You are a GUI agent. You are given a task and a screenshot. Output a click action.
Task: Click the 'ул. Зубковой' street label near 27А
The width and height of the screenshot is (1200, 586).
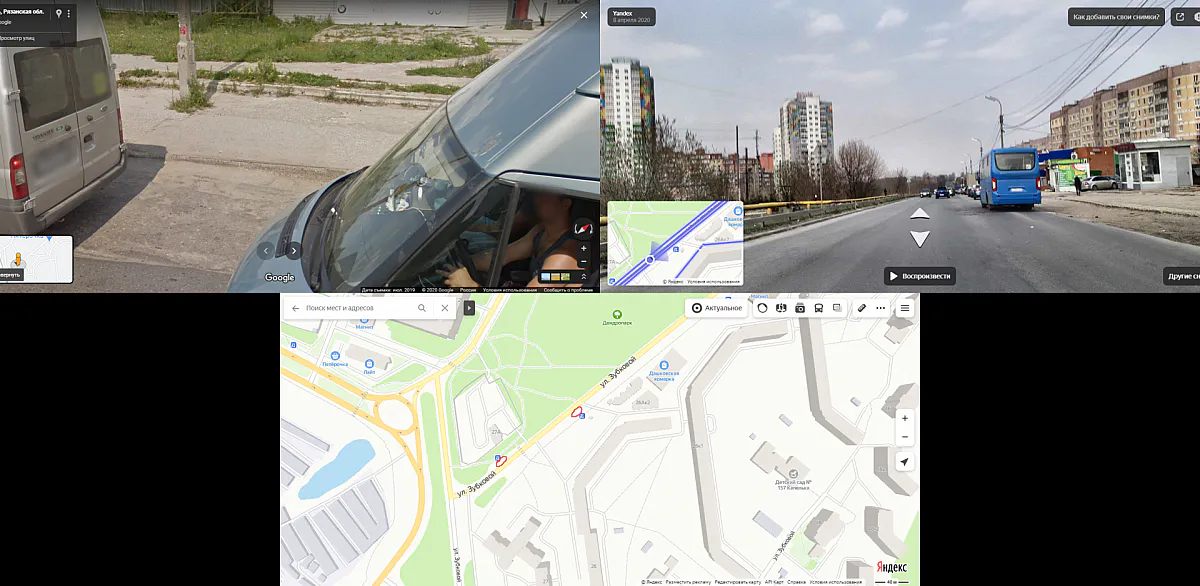477,483
